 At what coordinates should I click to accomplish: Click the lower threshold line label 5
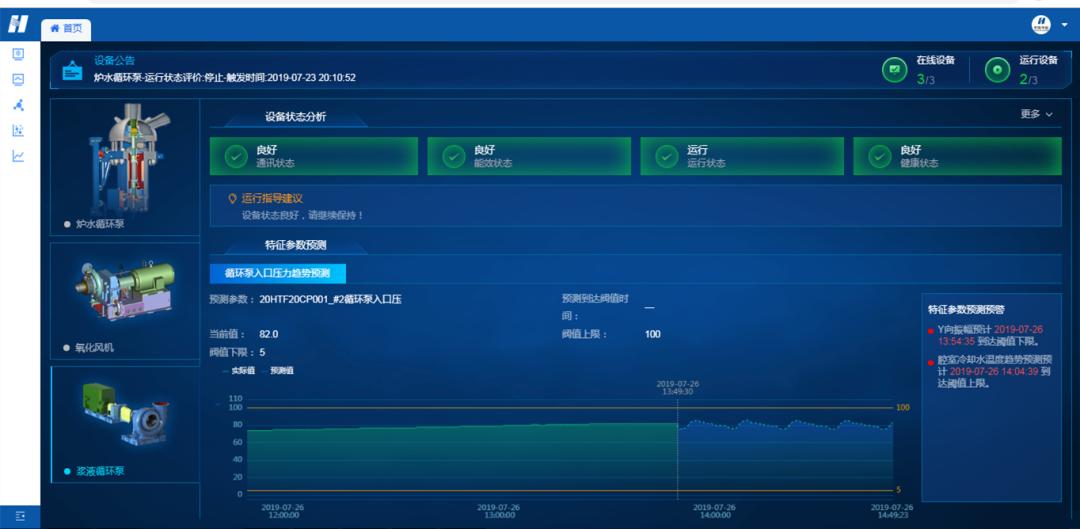[899, 490]
